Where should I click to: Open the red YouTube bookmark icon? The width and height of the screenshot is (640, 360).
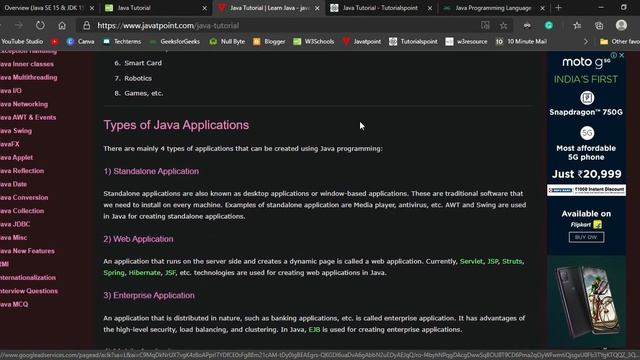tap(54, 42)
